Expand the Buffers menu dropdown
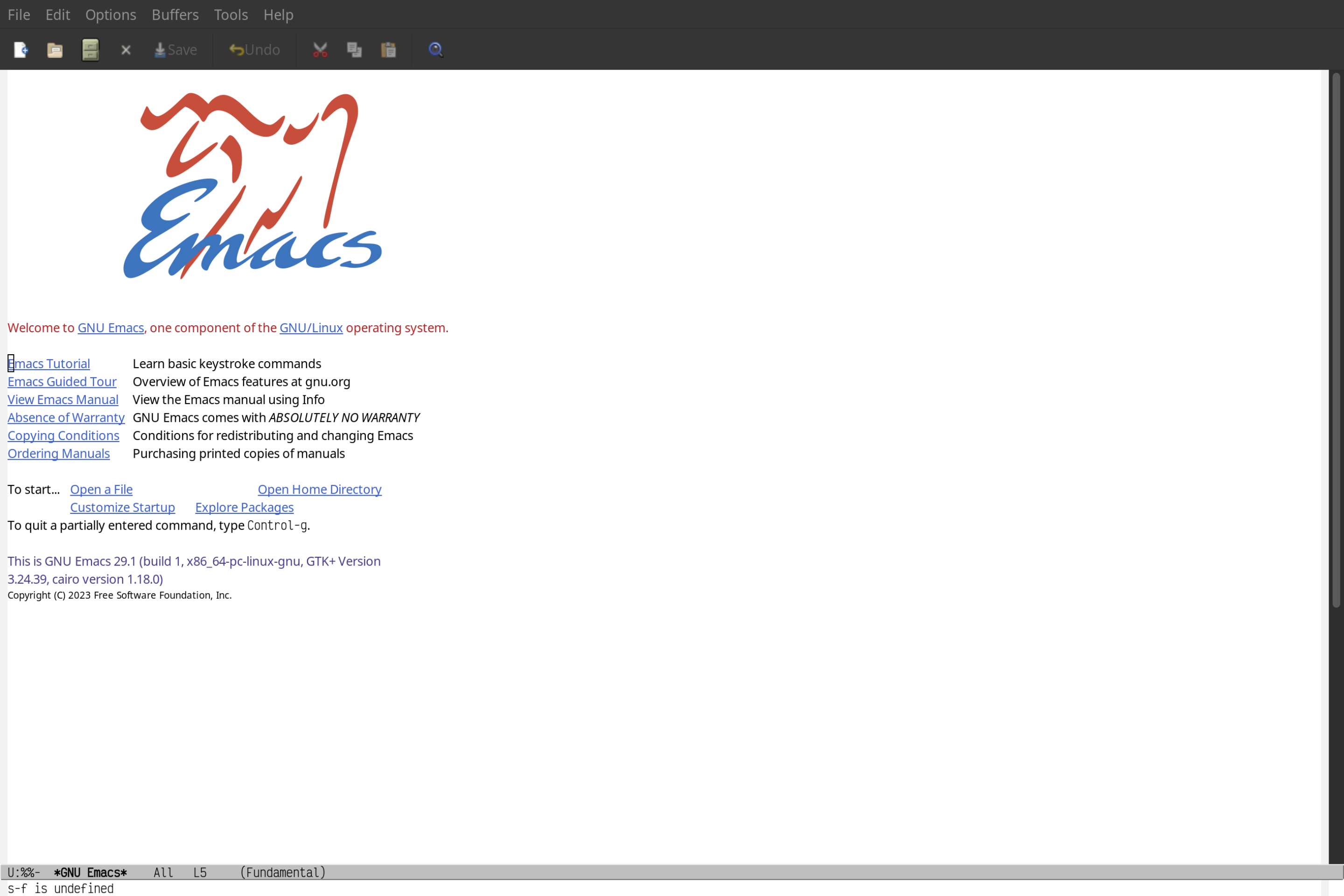Image resolution: width=1344 pixels, height=896 pixels. 174,14
